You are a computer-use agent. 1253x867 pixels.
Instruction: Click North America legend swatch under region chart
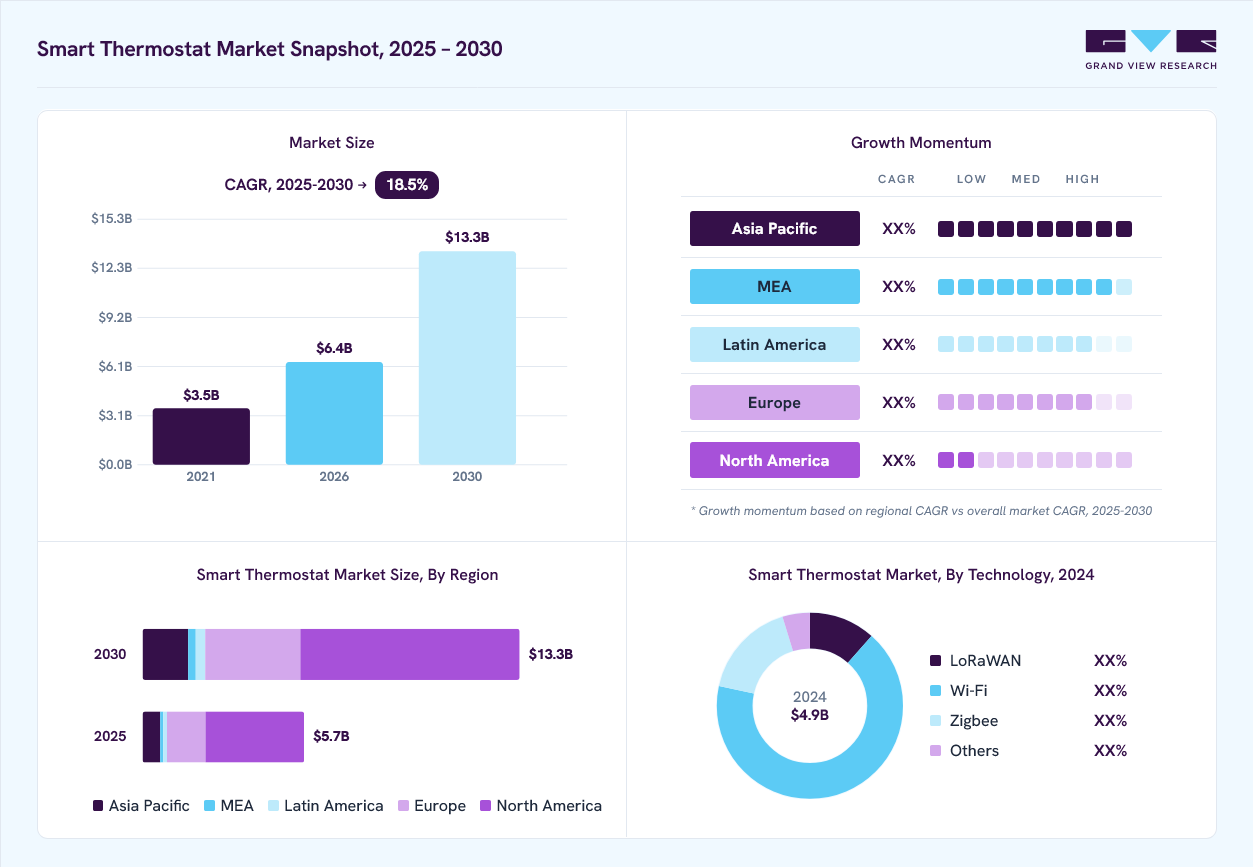486,806
